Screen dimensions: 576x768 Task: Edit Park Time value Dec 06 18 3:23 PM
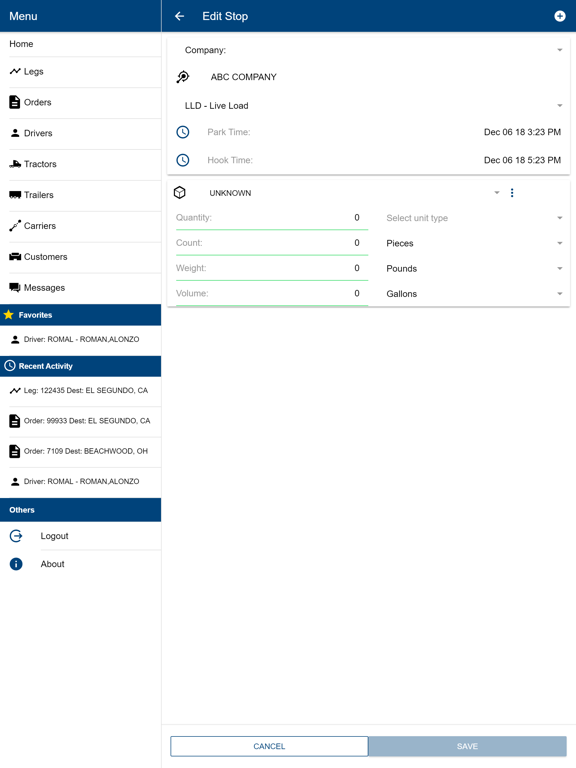[x=522, y=132]
